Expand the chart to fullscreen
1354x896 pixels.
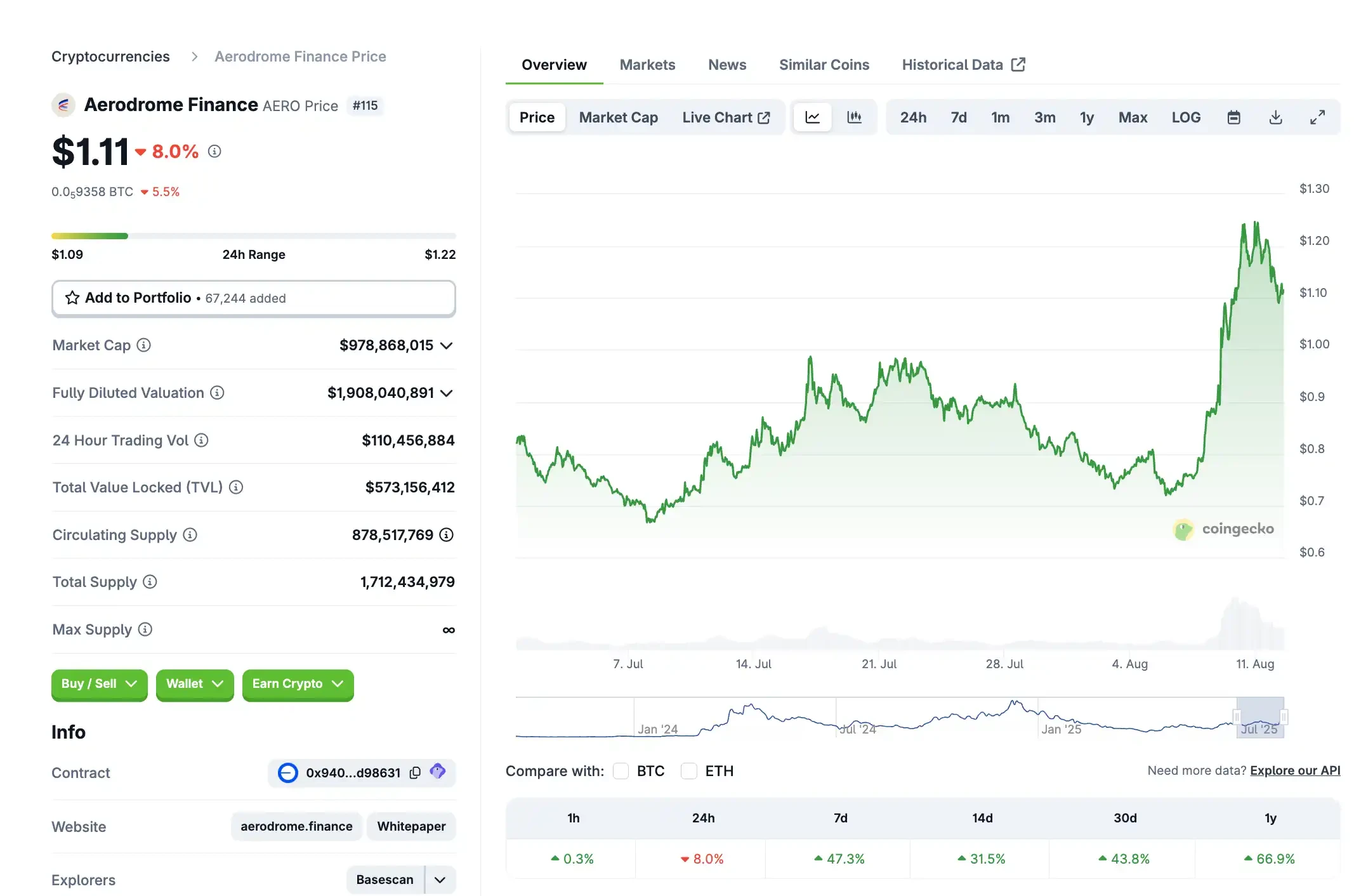[x=1318, y=117]
